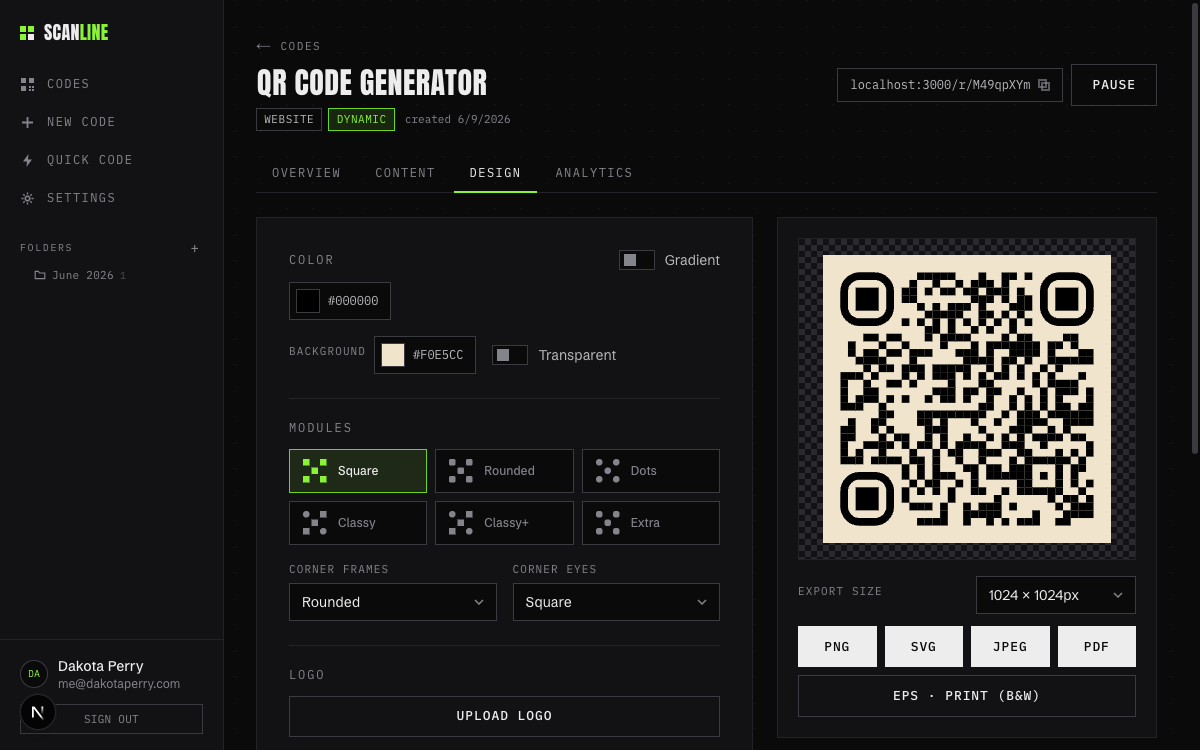Switch to the Overview tab
Viewport: 1200px width, 750px height.
pos(306,173)
